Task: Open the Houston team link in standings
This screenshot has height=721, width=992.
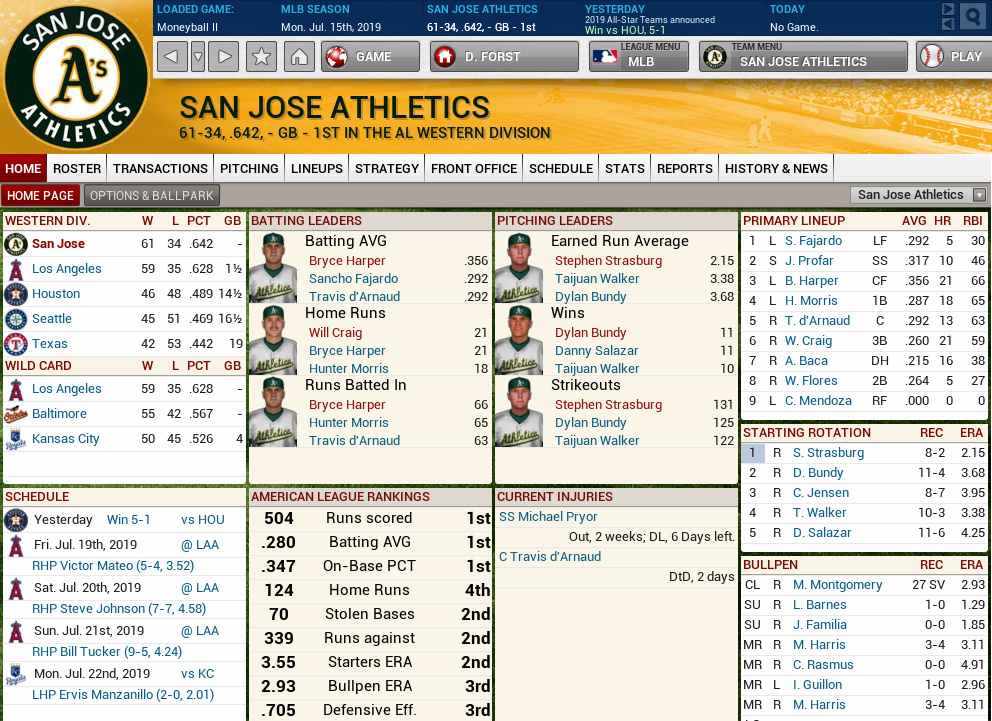Action: pyautogui.click(x=56, y=293)
